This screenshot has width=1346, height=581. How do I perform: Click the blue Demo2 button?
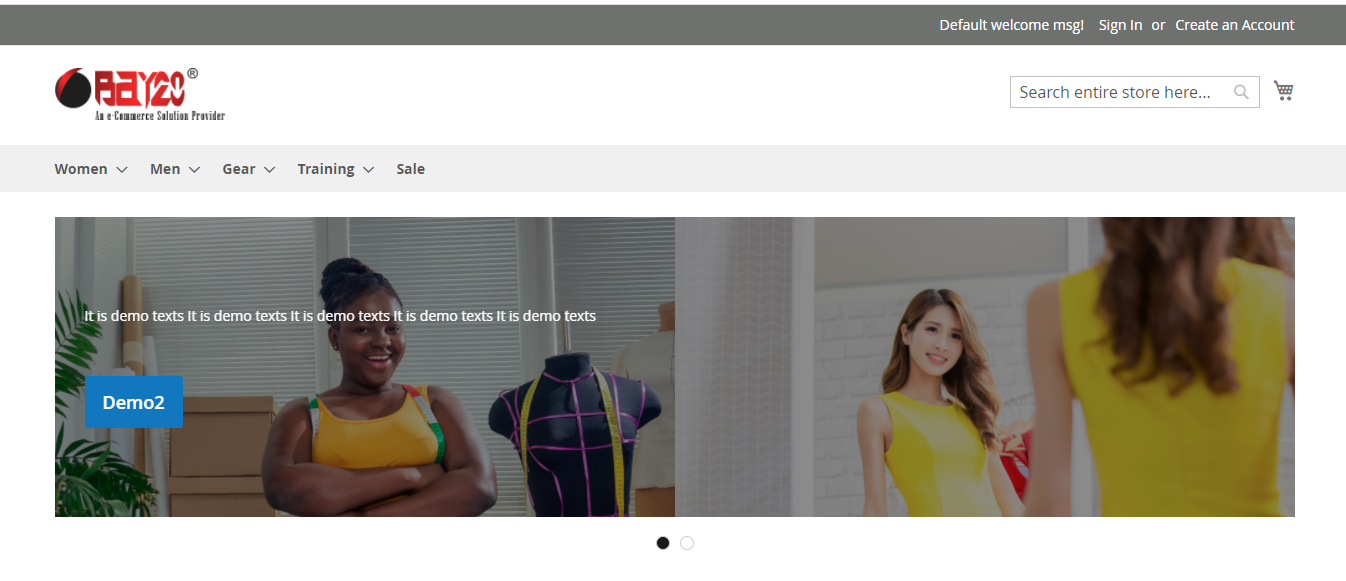coord(134,402)
